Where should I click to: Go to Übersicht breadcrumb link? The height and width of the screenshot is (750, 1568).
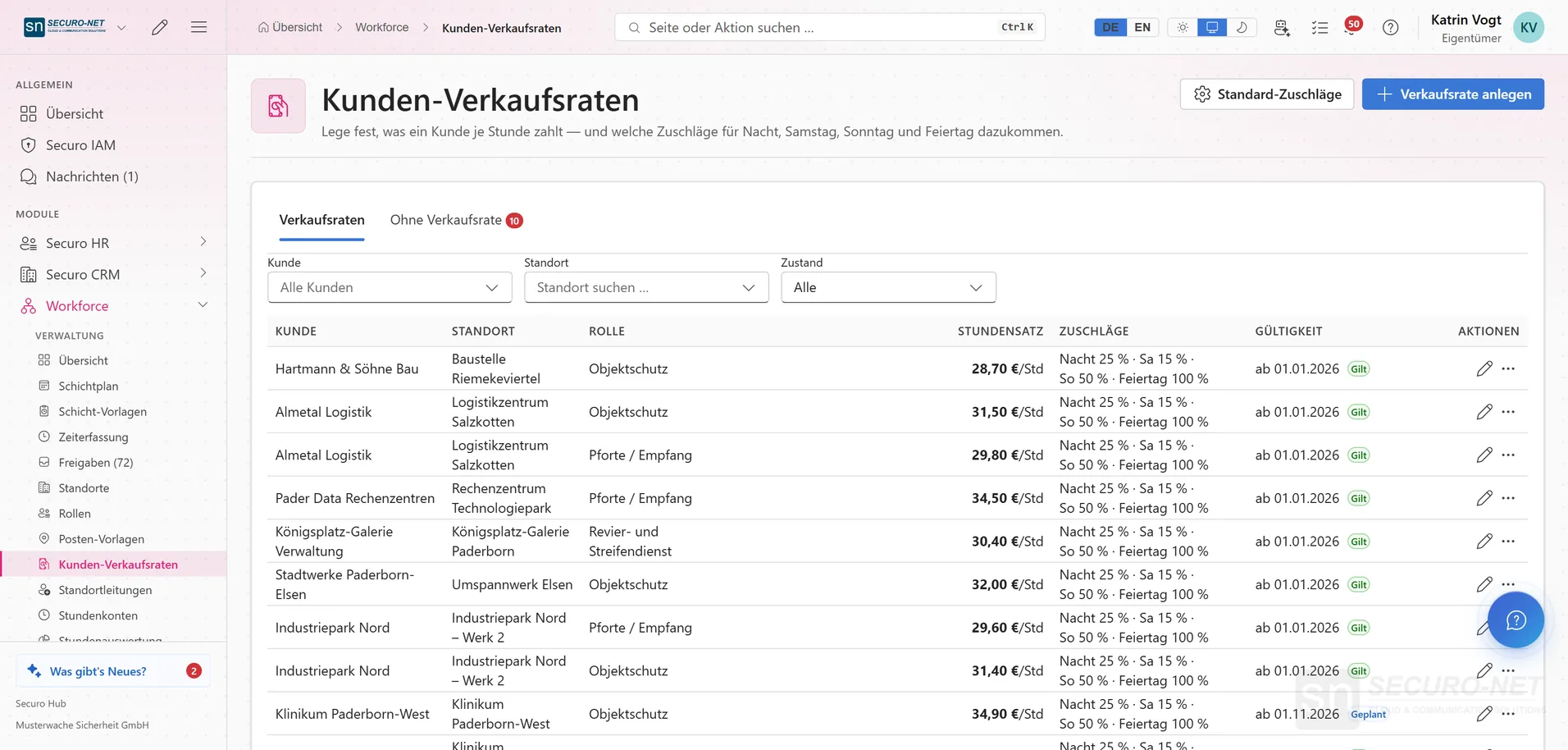pyautogui.click(x=290, y=27)
